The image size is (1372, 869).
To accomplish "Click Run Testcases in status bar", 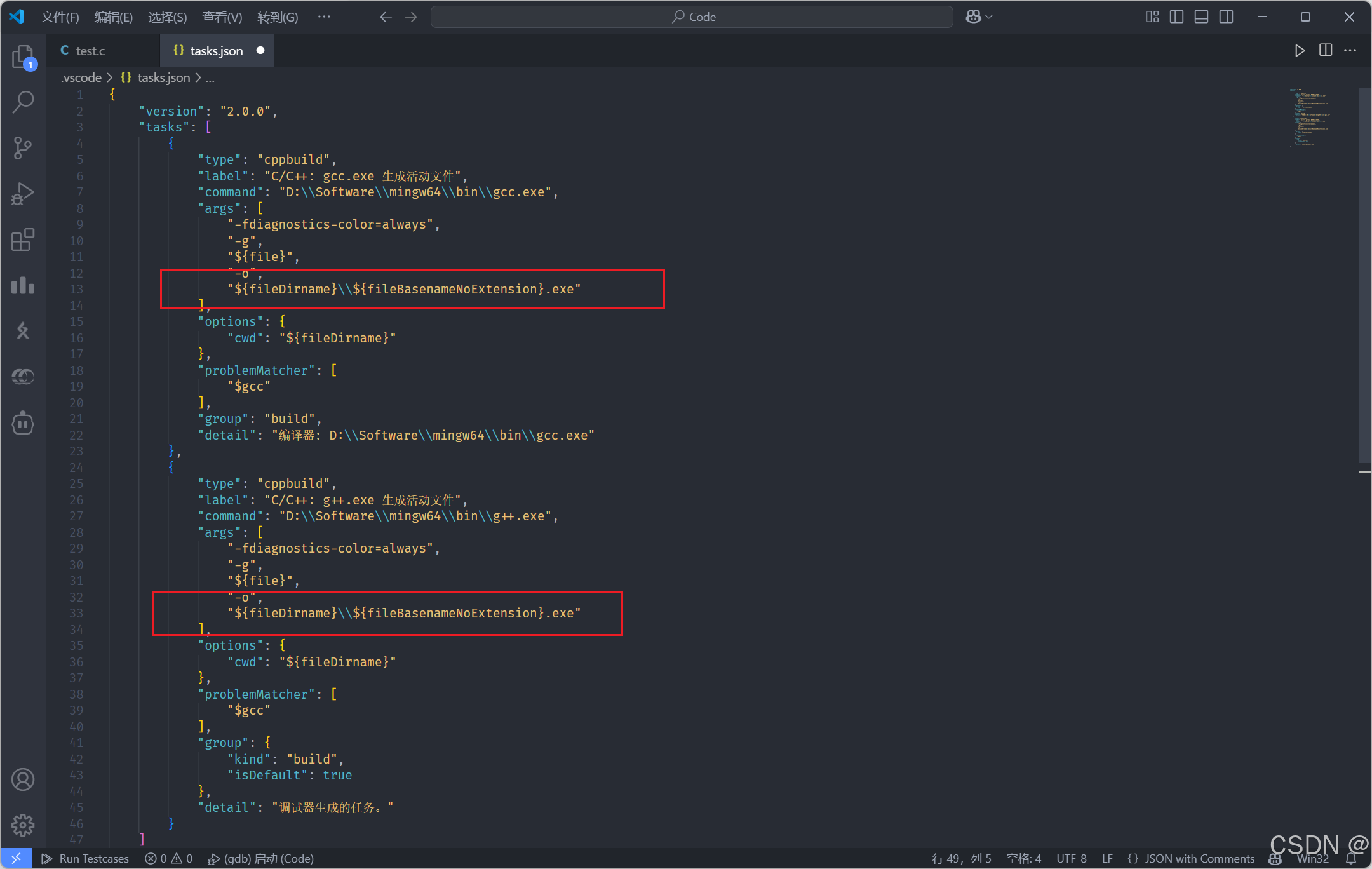I will click(86, 859).
